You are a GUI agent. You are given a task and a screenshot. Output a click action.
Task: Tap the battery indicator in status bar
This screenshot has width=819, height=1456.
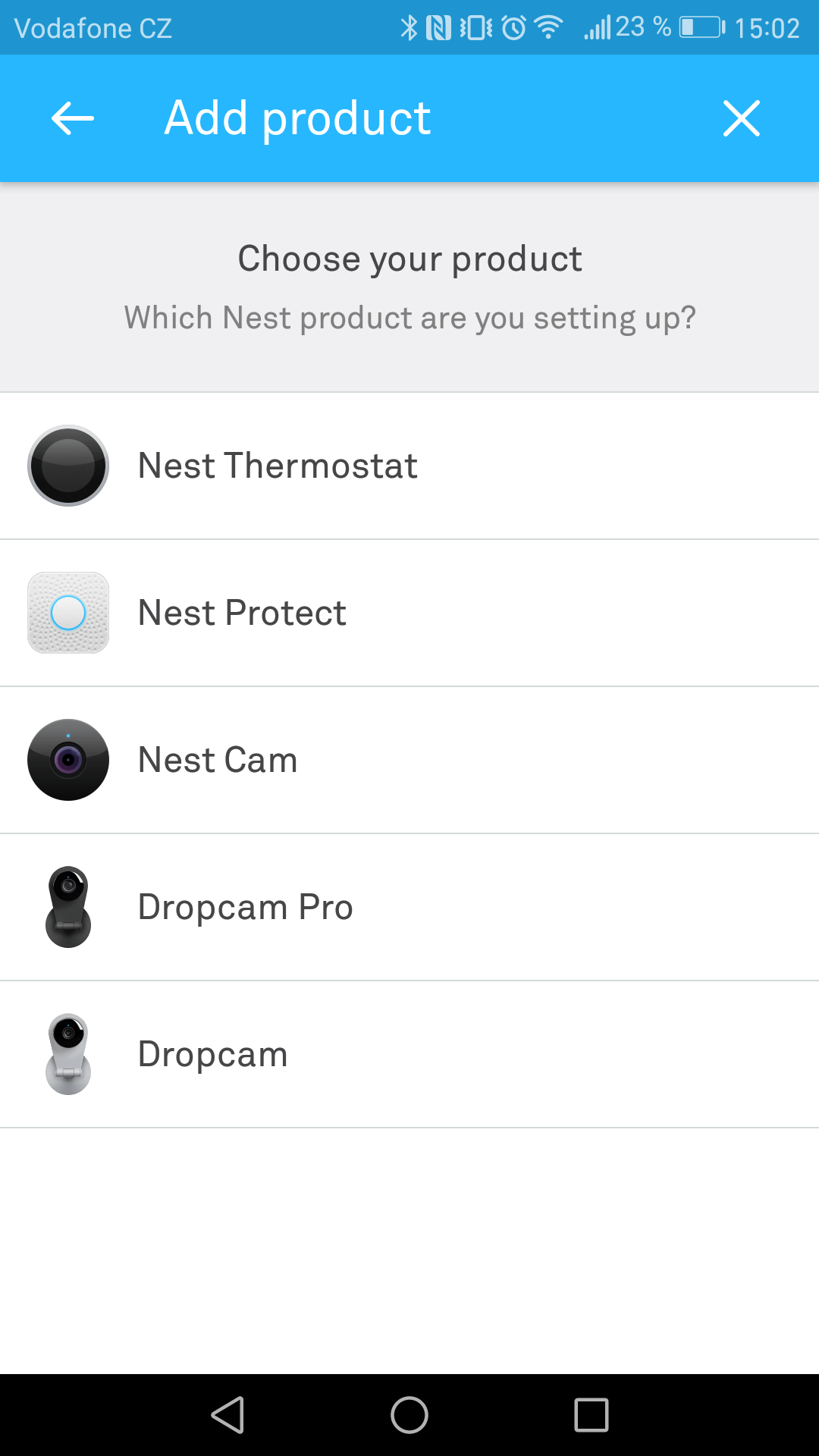702,28
